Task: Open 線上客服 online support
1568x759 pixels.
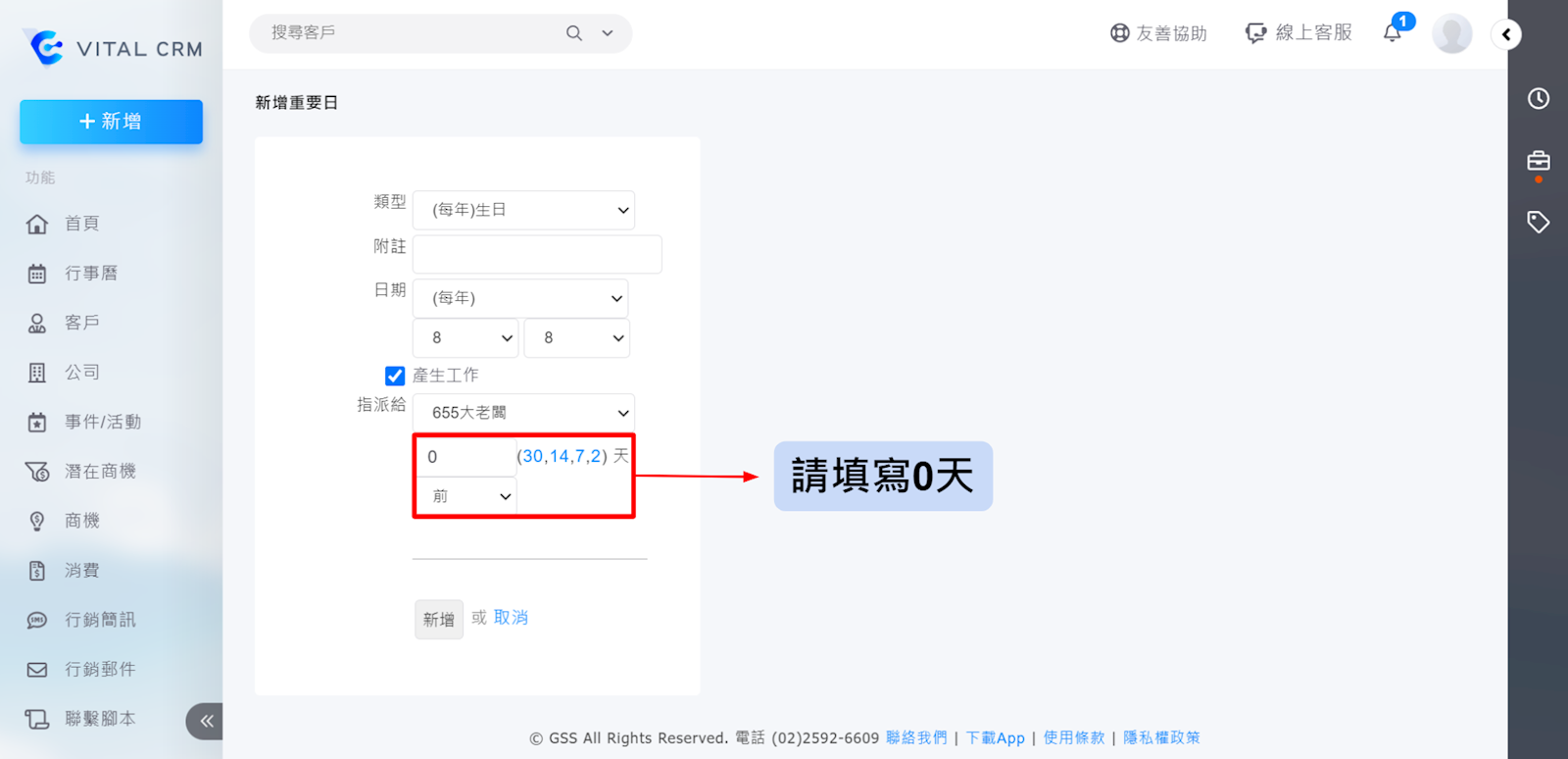Action: 1298,33
